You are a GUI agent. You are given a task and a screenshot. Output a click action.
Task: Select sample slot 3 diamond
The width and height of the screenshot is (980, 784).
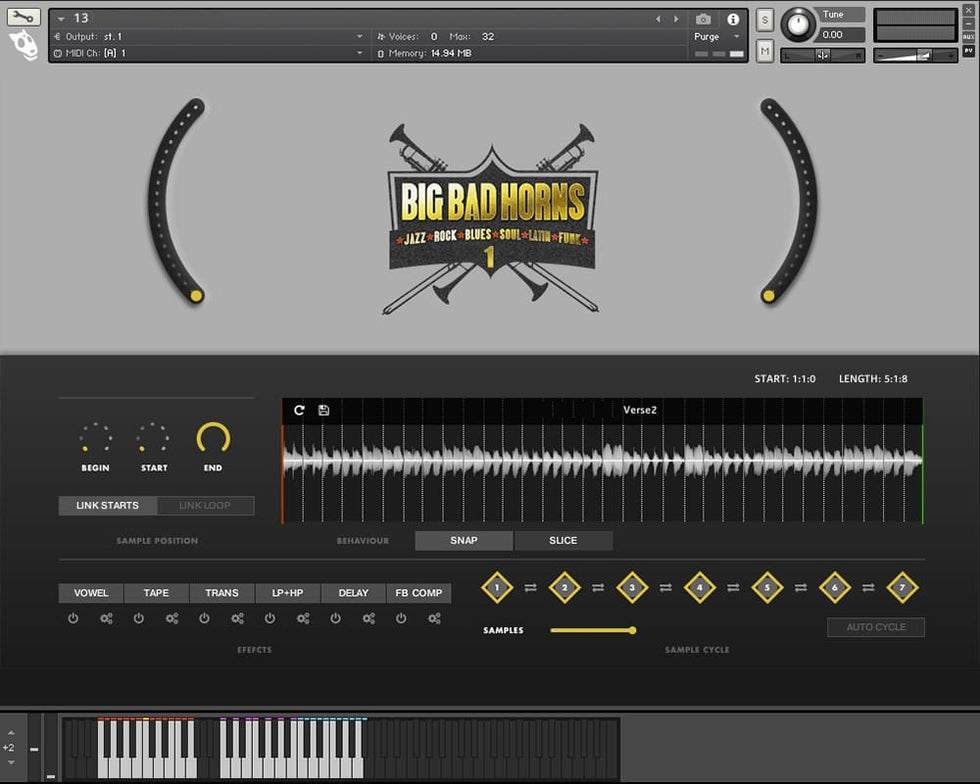pos(632,587)
